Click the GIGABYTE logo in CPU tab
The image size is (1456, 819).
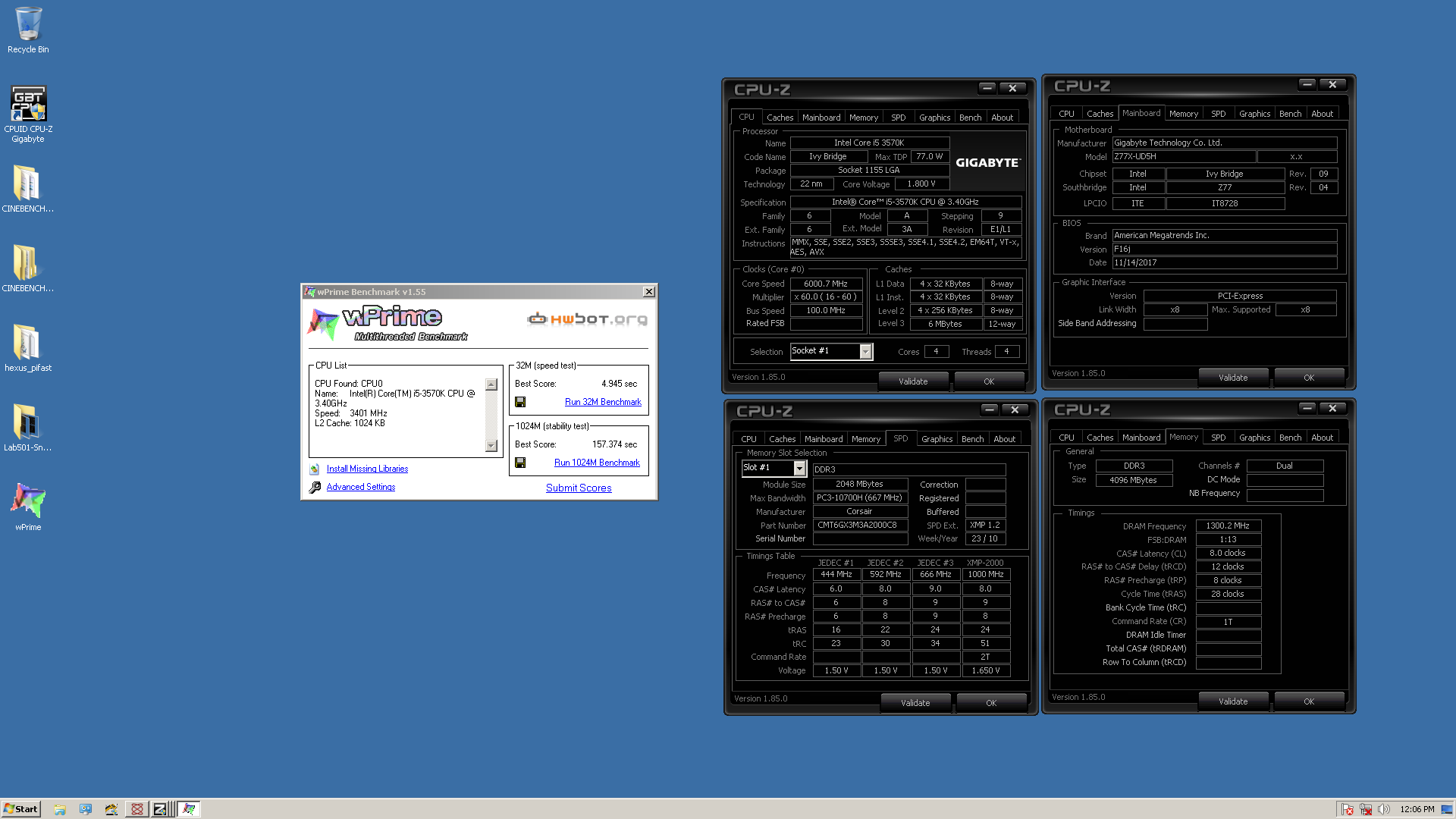(x=988, y=162)
